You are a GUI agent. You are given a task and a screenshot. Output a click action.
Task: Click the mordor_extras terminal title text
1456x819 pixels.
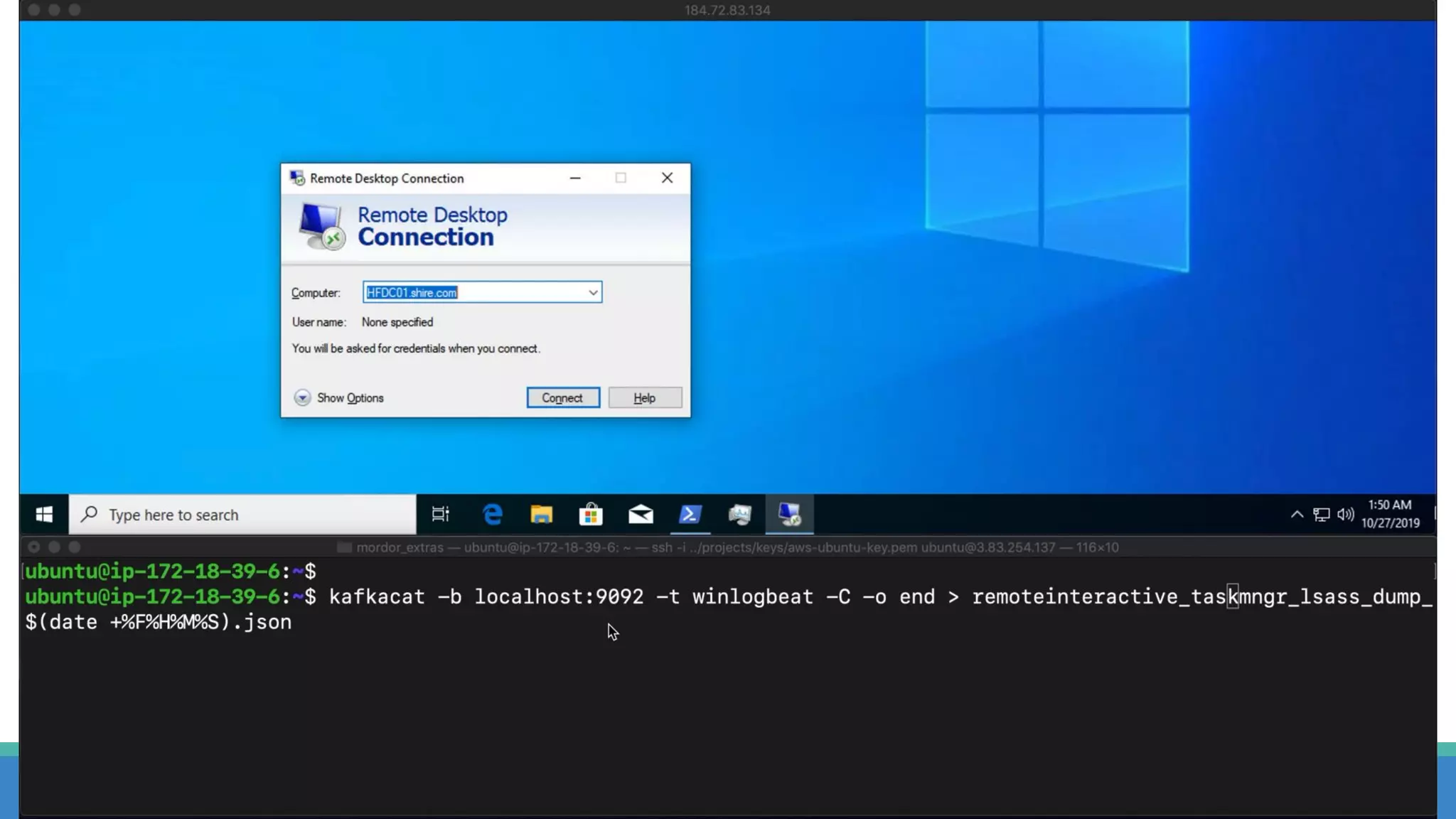[737, 547]
